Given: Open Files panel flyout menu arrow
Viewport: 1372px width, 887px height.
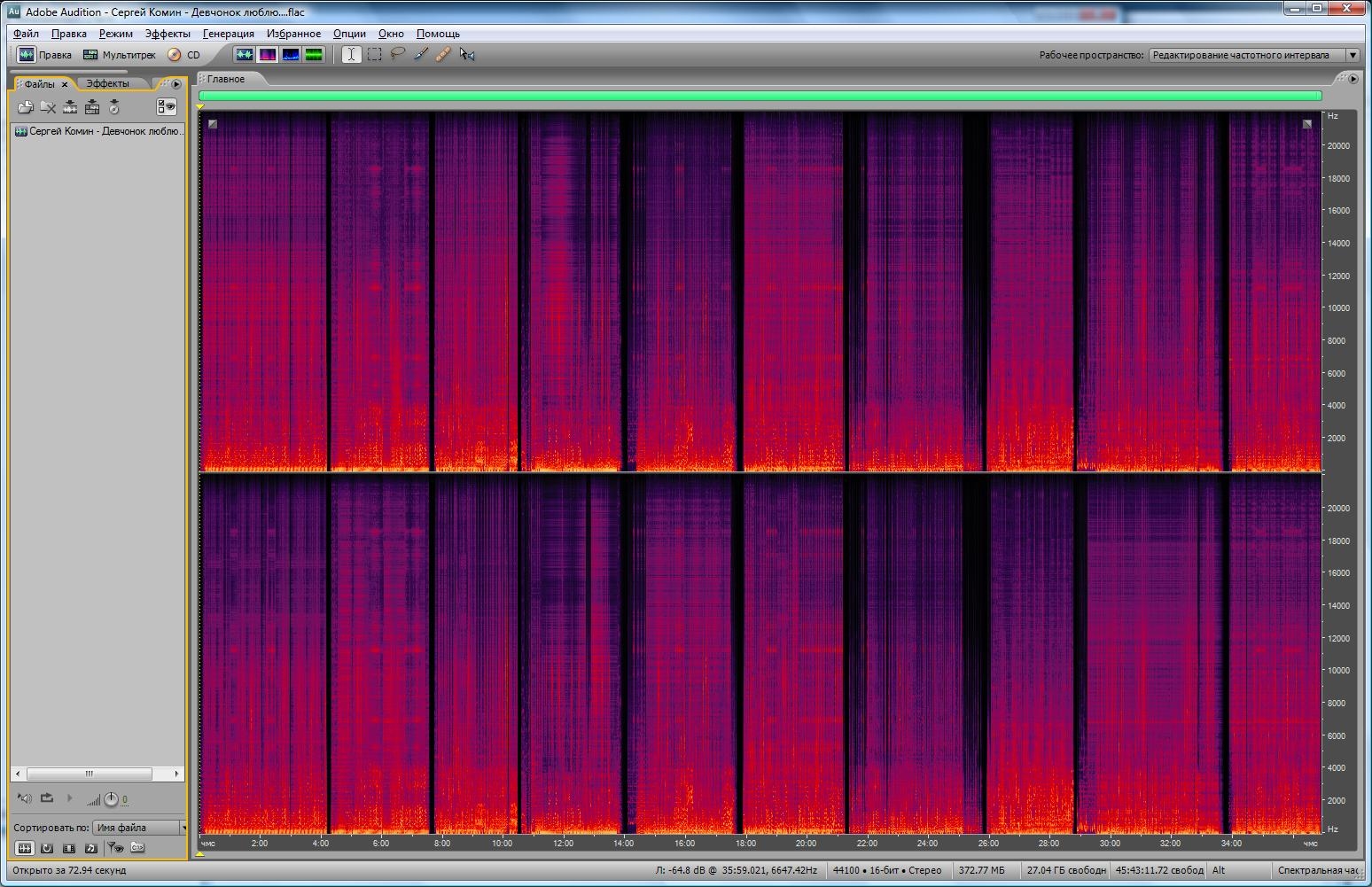Looking at the screenshot, I should click(176, 84).
